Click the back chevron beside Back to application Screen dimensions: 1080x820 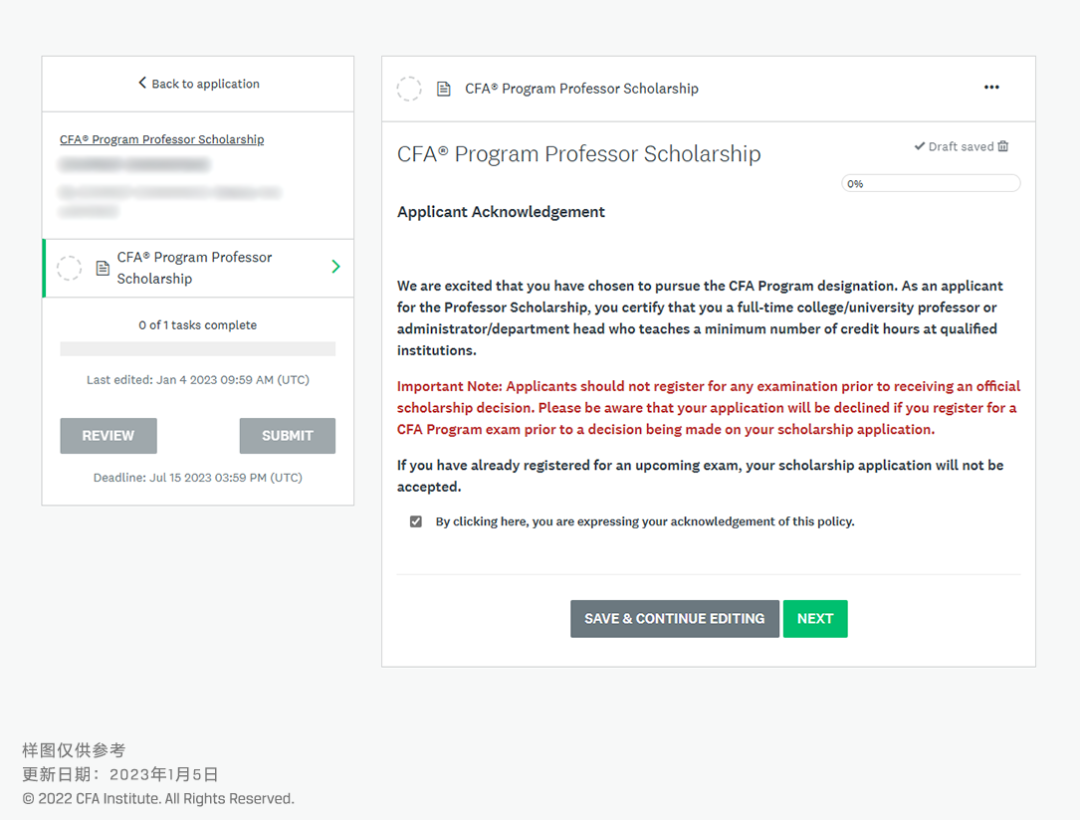point(142,83)
